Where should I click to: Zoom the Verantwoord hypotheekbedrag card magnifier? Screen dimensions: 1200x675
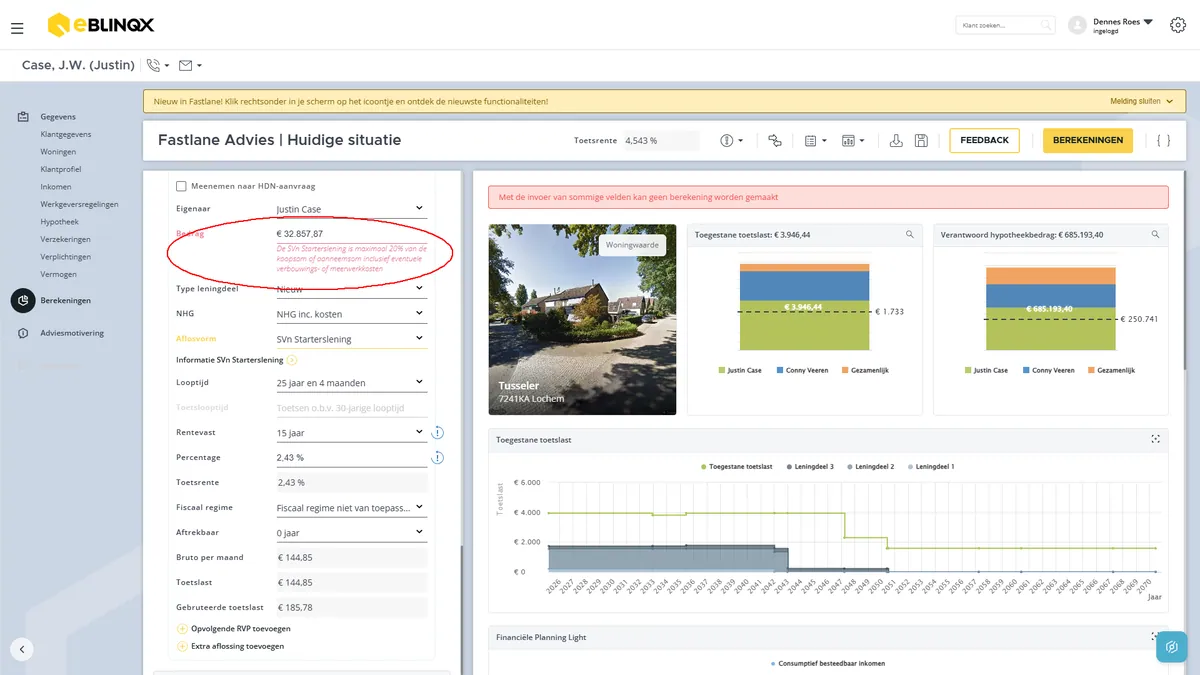click(1155, 234)
